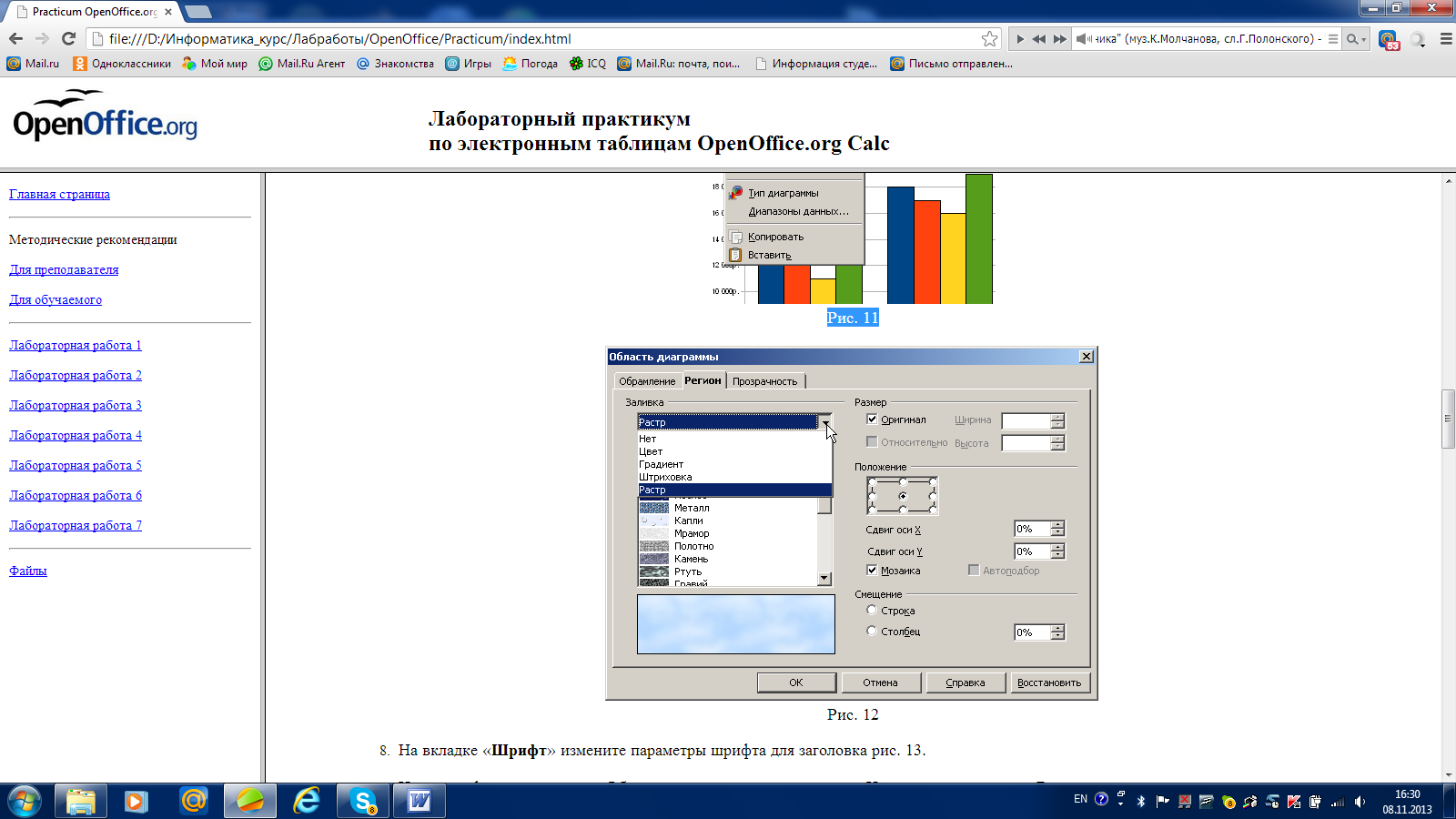
Task: Open the Мой мир bookmark
Action: (x=215, y=64)
